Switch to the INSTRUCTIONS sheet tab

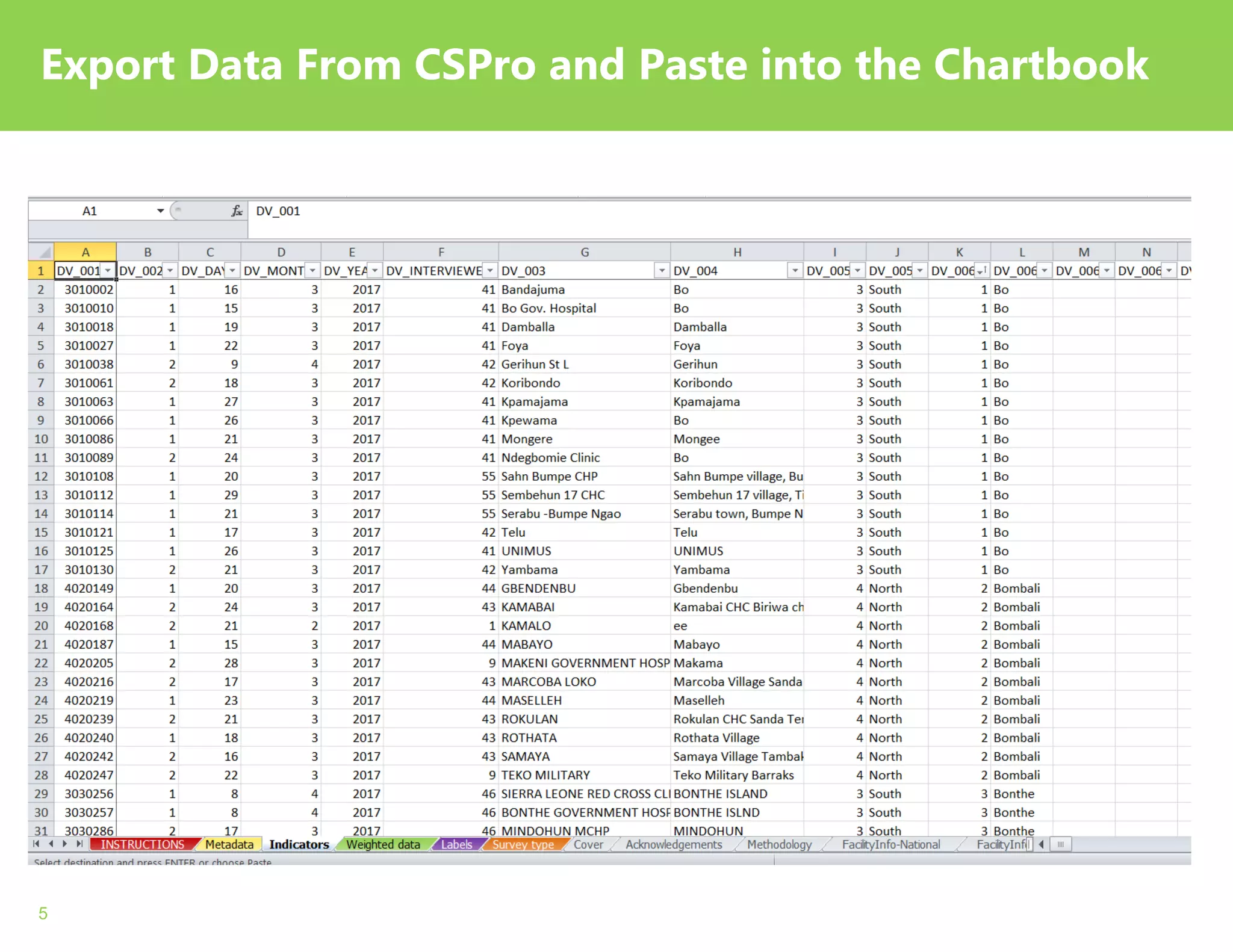point(143,844)
